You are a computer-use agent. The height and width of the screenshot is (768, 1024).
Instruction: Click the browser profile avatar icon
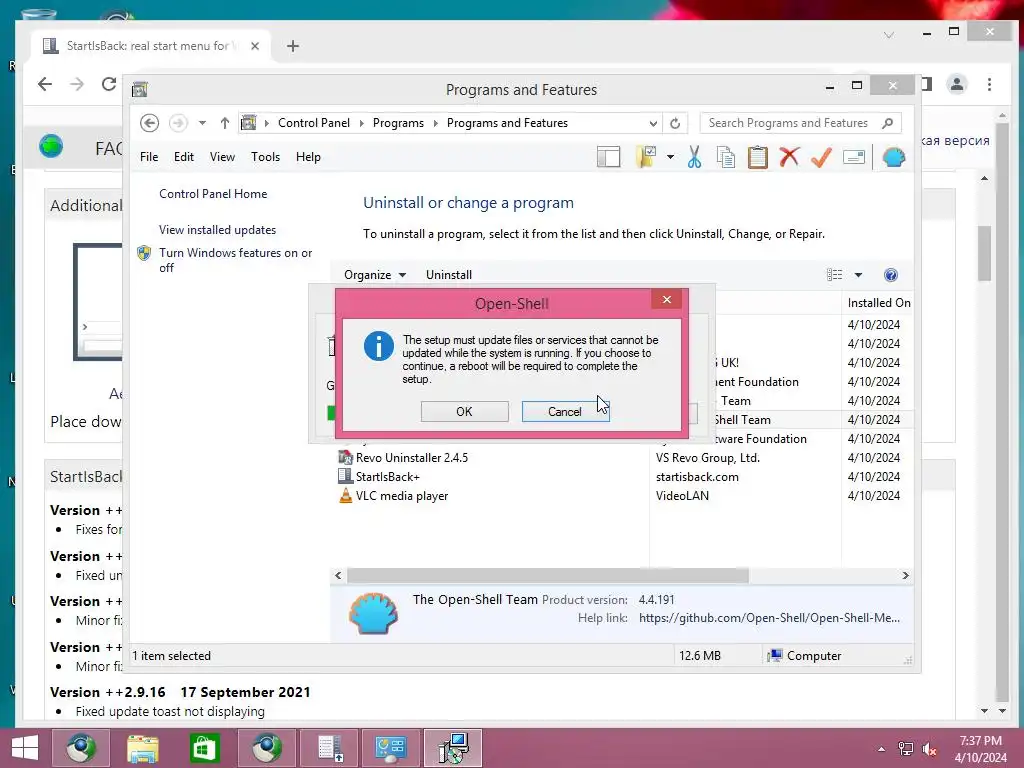pos(957,84)
